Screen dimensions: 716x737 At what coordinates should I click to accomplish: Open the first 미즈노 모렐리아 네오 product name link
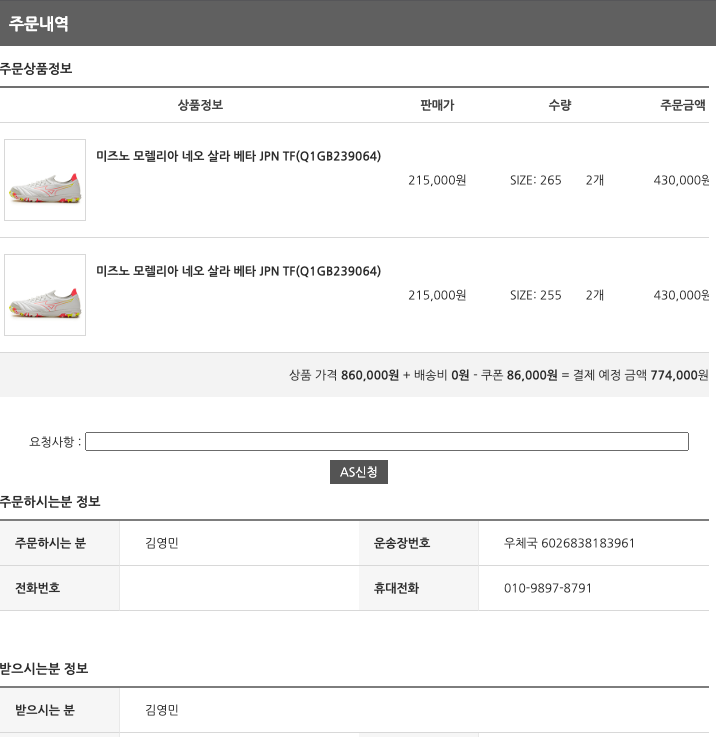click(x=238, y=156)
